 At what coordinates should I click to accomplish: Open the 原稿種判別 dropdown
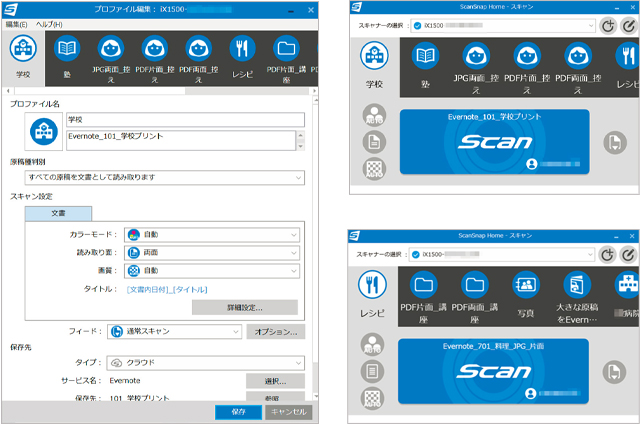[164, 178]
